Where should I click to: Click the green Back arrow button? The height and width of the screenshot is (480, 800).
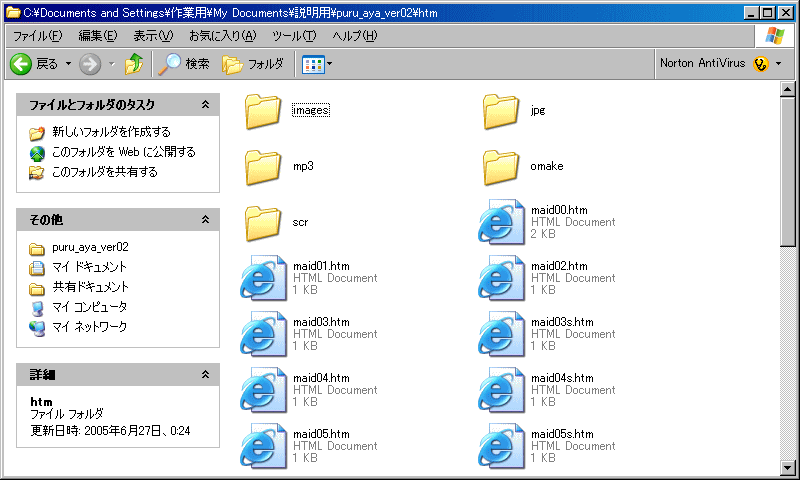click(21, 64)
